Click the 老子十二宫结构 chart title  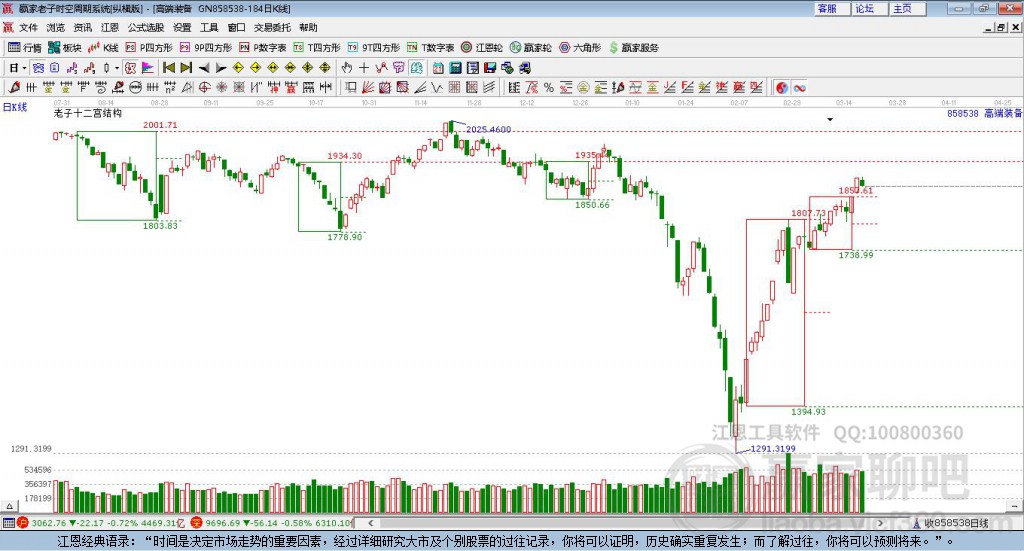point(88,113)
